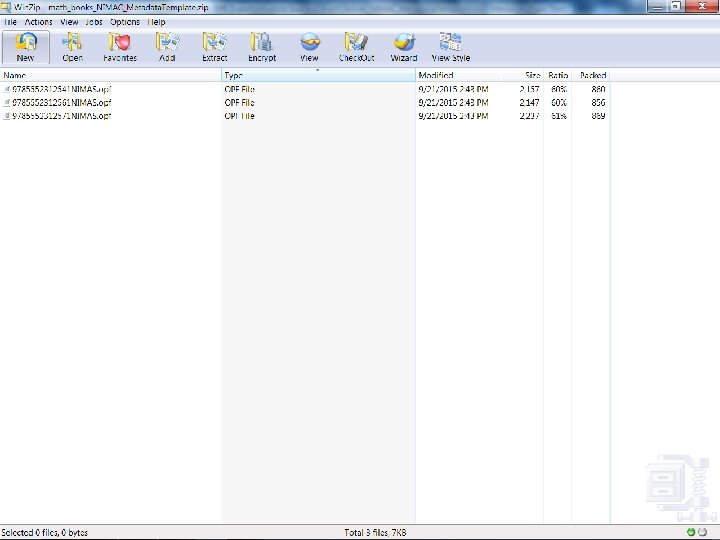Screen dimensions: 720x540
Task: Open the View menu in menu bar
Action: click(x=69, y=22)
